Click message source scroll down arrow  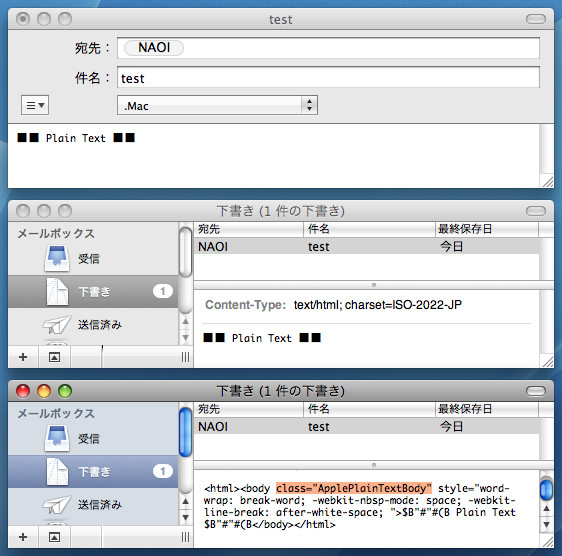(546, 524)
